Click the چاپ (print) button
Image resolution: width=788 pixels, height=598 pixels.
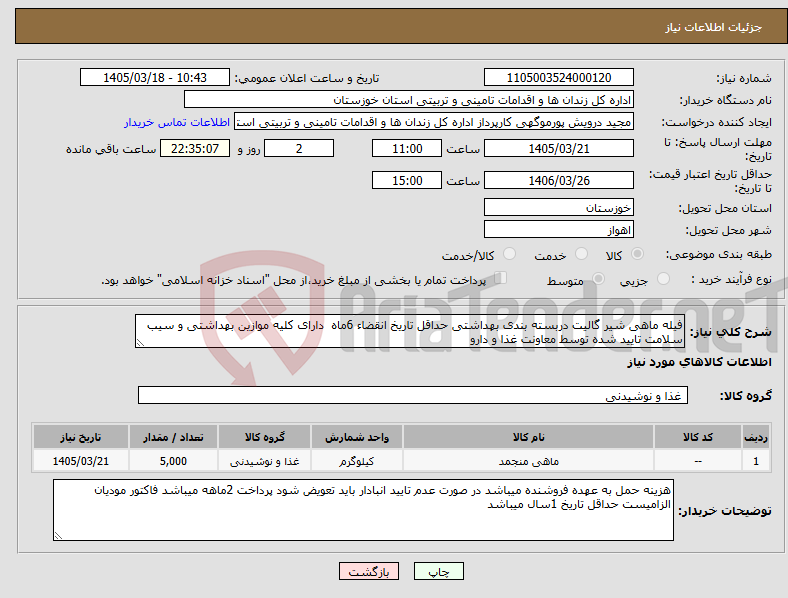(438, 571)
